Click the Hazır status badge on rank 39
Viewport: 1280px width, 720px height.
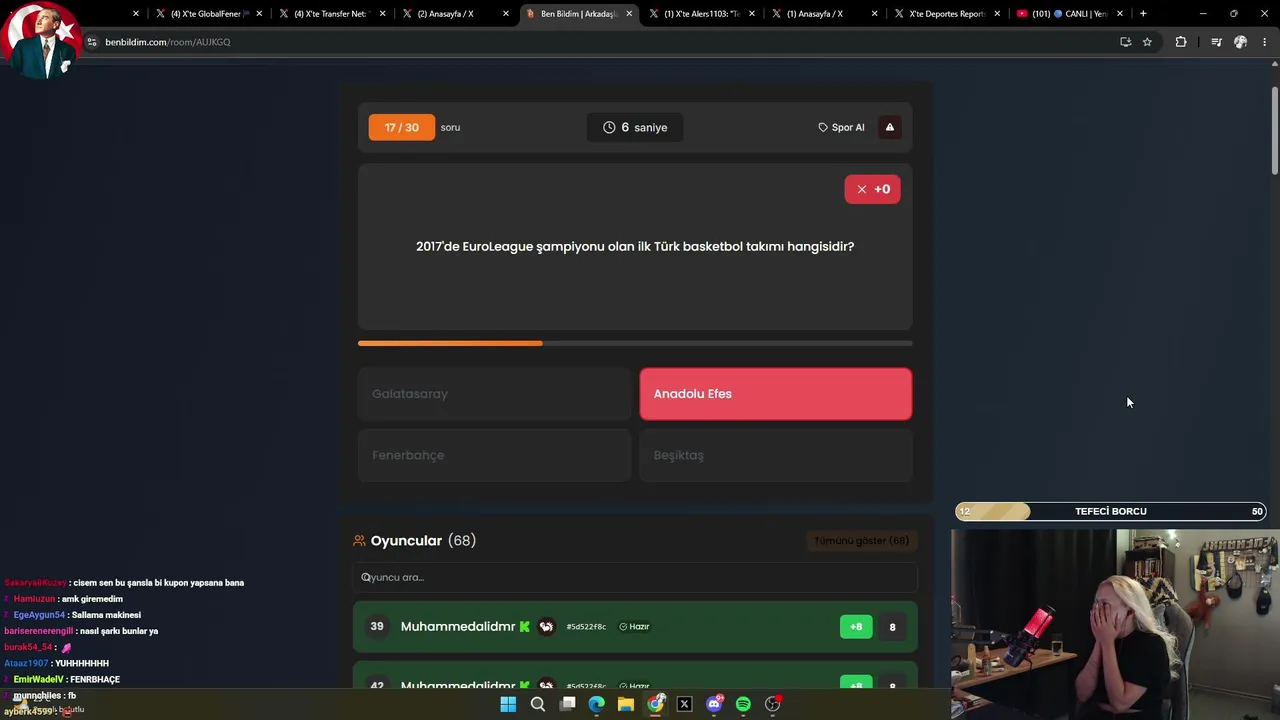(634, 627)
